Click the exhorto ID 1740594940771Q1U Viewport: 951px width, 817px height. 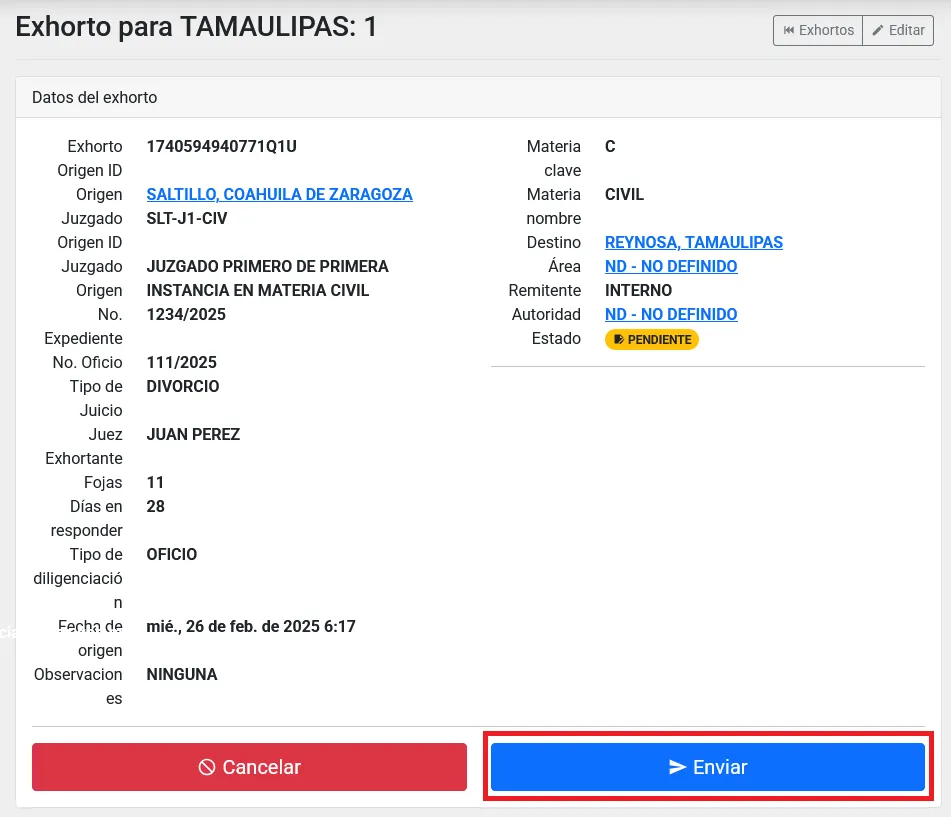221,146
